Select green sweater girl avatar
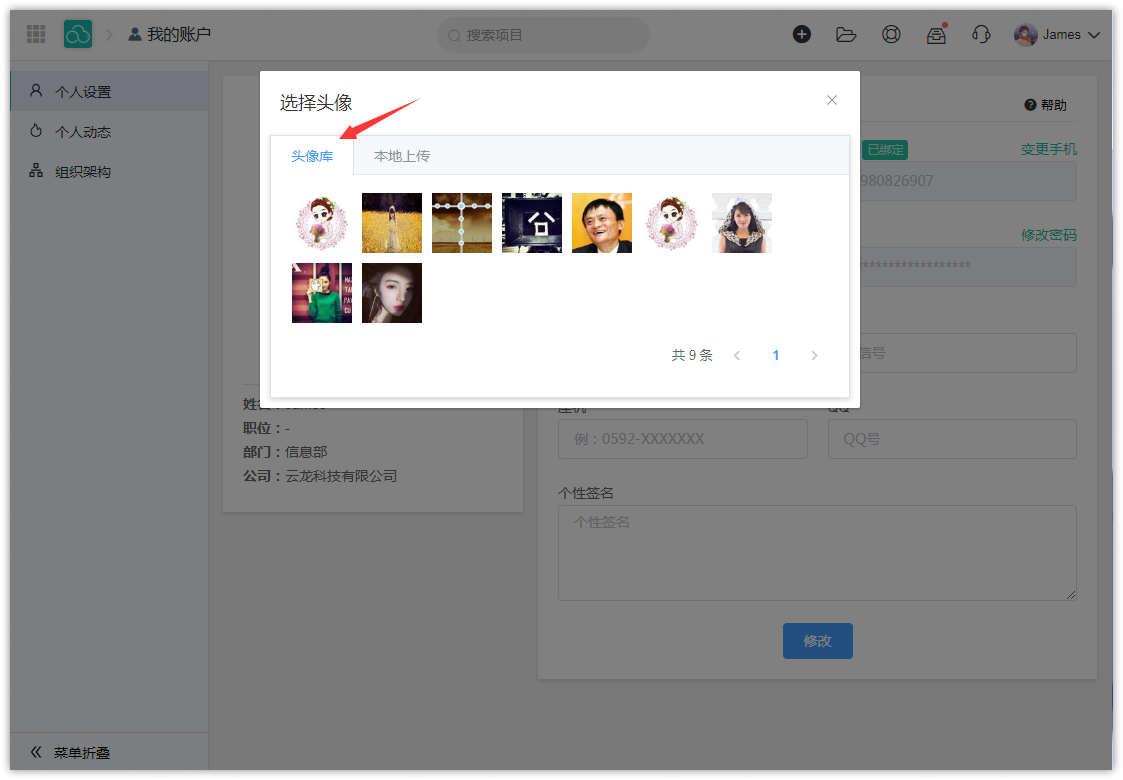Image resolution: width=1123 pixels, height=780 pixels. [x=322, y=293]
